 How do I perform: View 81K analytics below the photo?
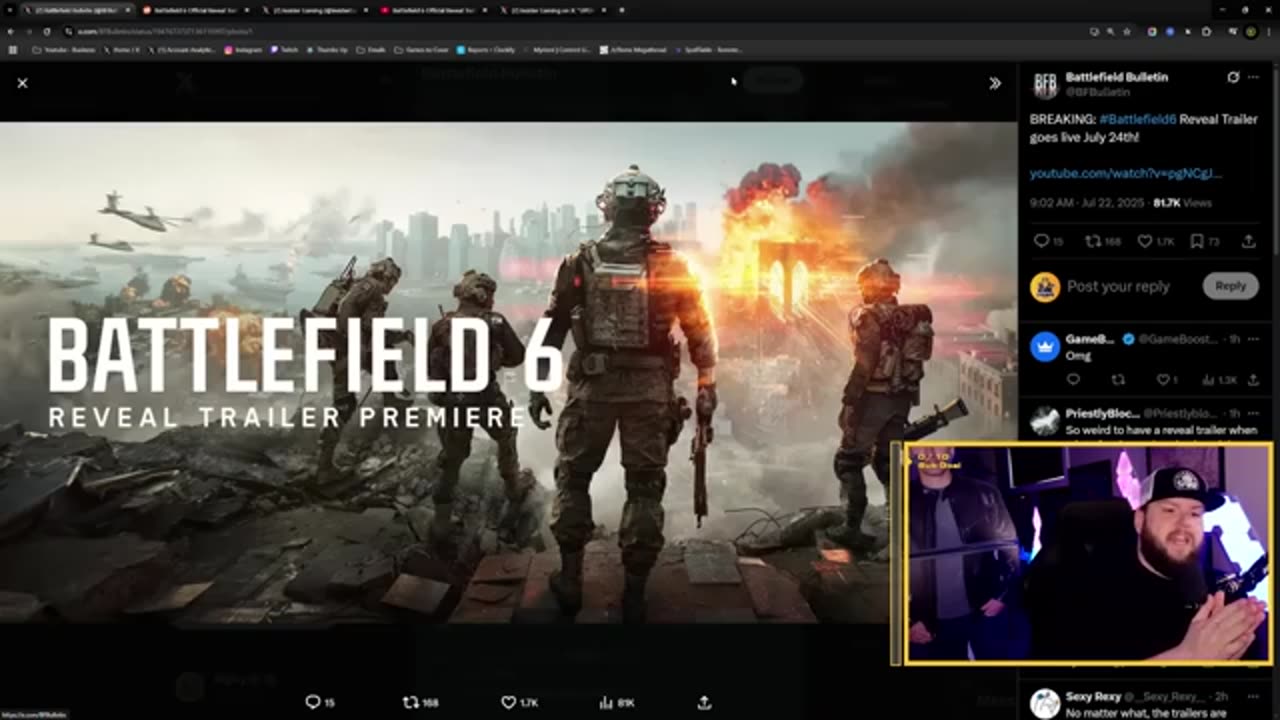point(617,702)
